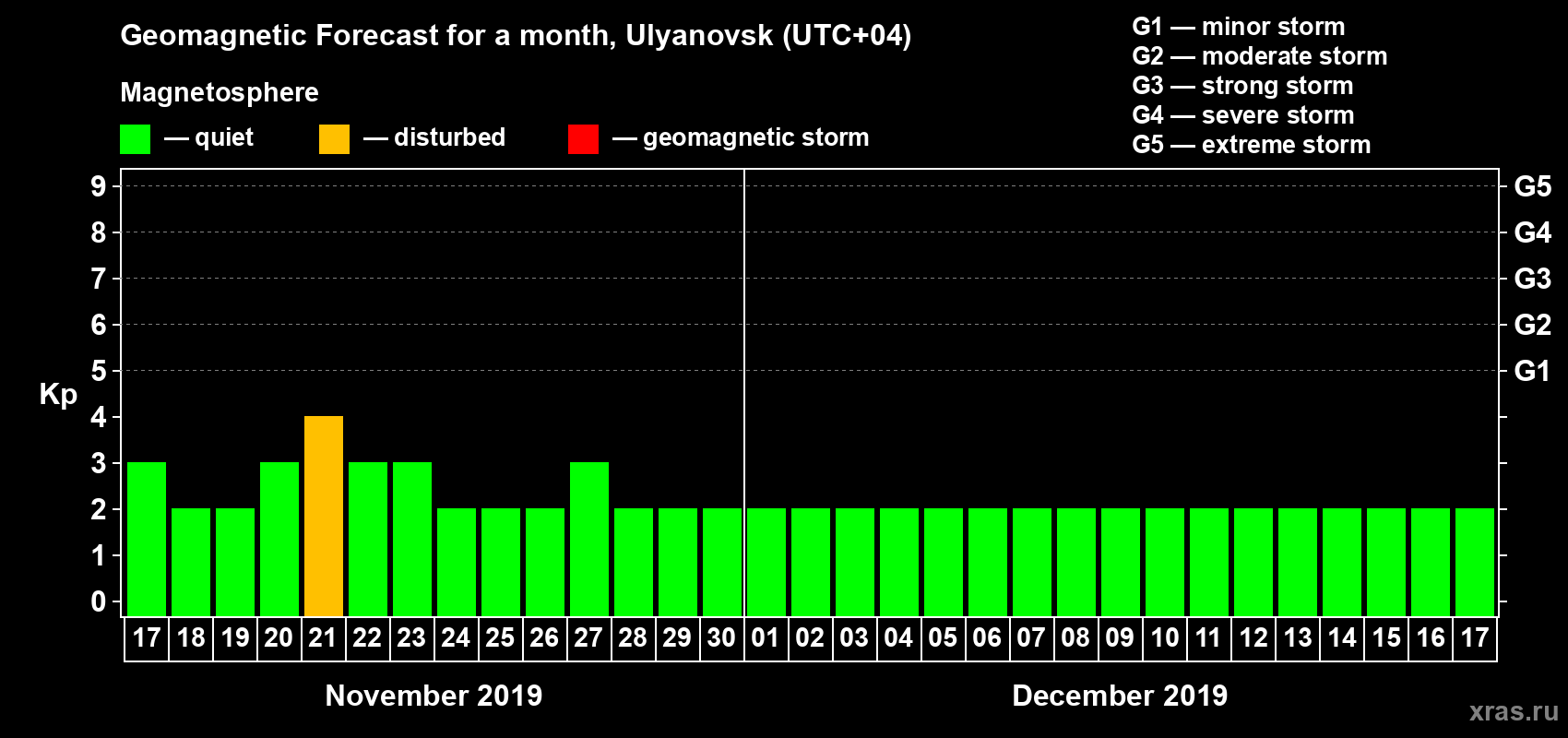Screen dimensions: 1568x738
Task: Click the orange bar for November 21
Action: coord(324,516)
